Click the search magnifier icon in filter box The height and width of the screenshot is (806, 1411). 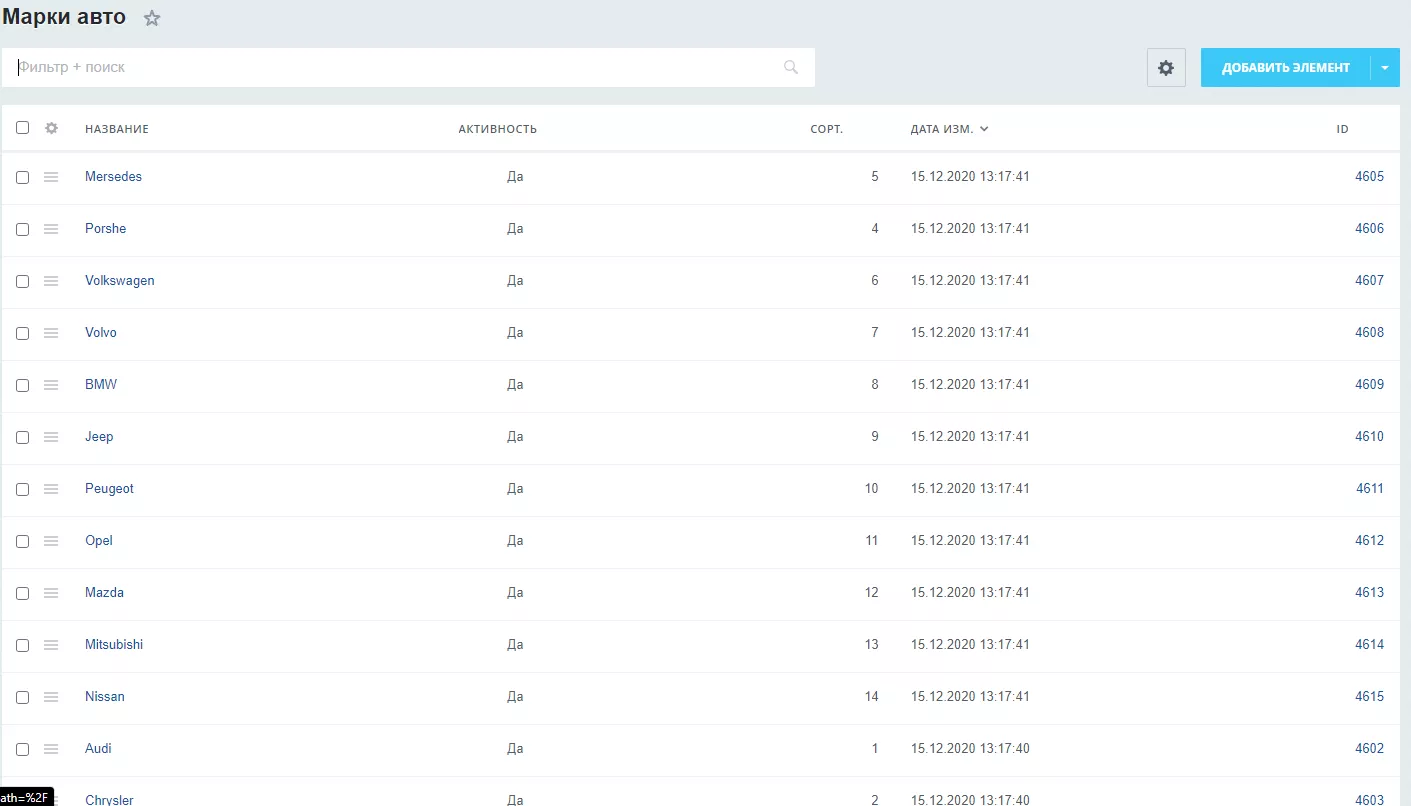tap(791, 67)
